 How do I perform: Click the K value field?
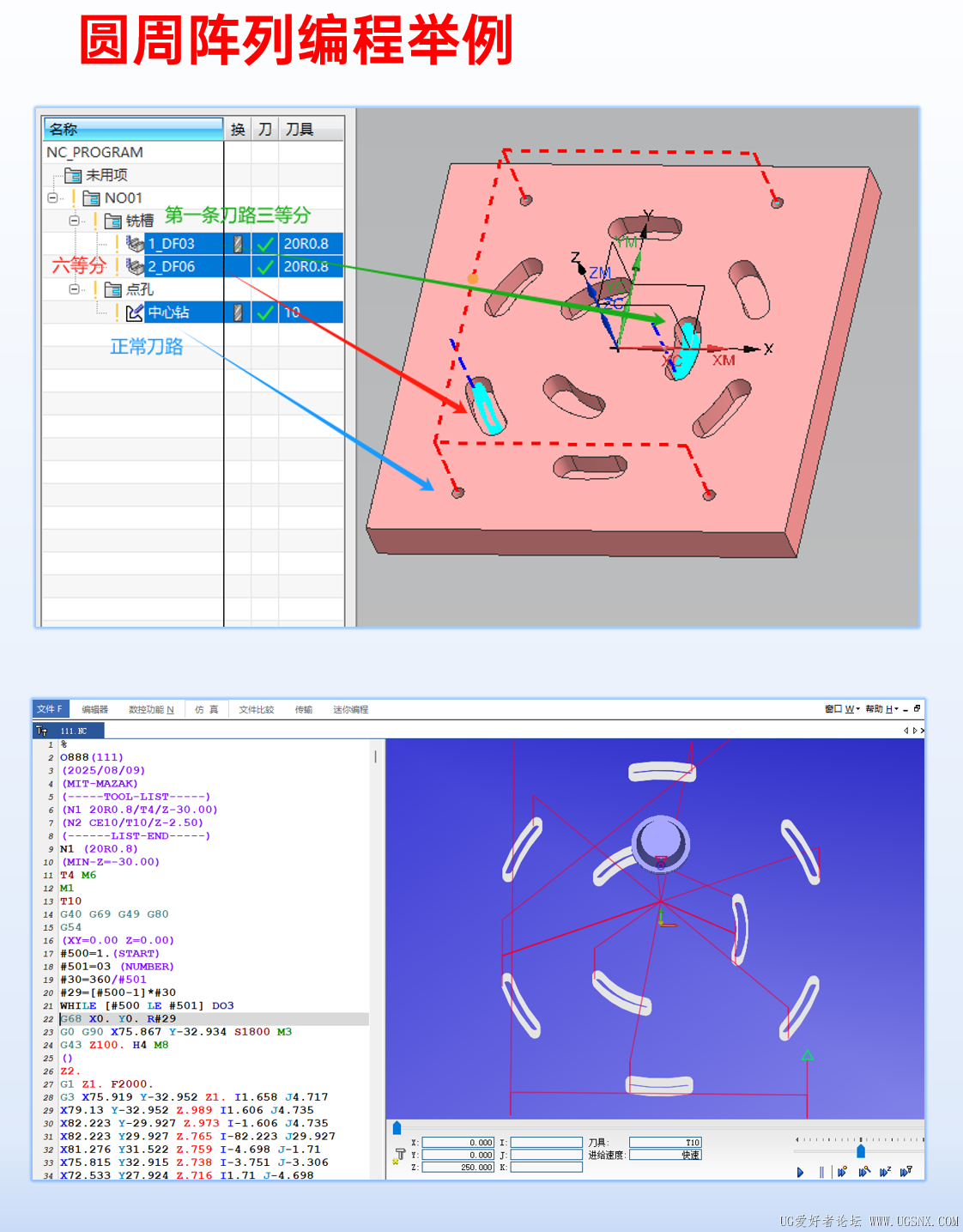(x=547, y=1167)
